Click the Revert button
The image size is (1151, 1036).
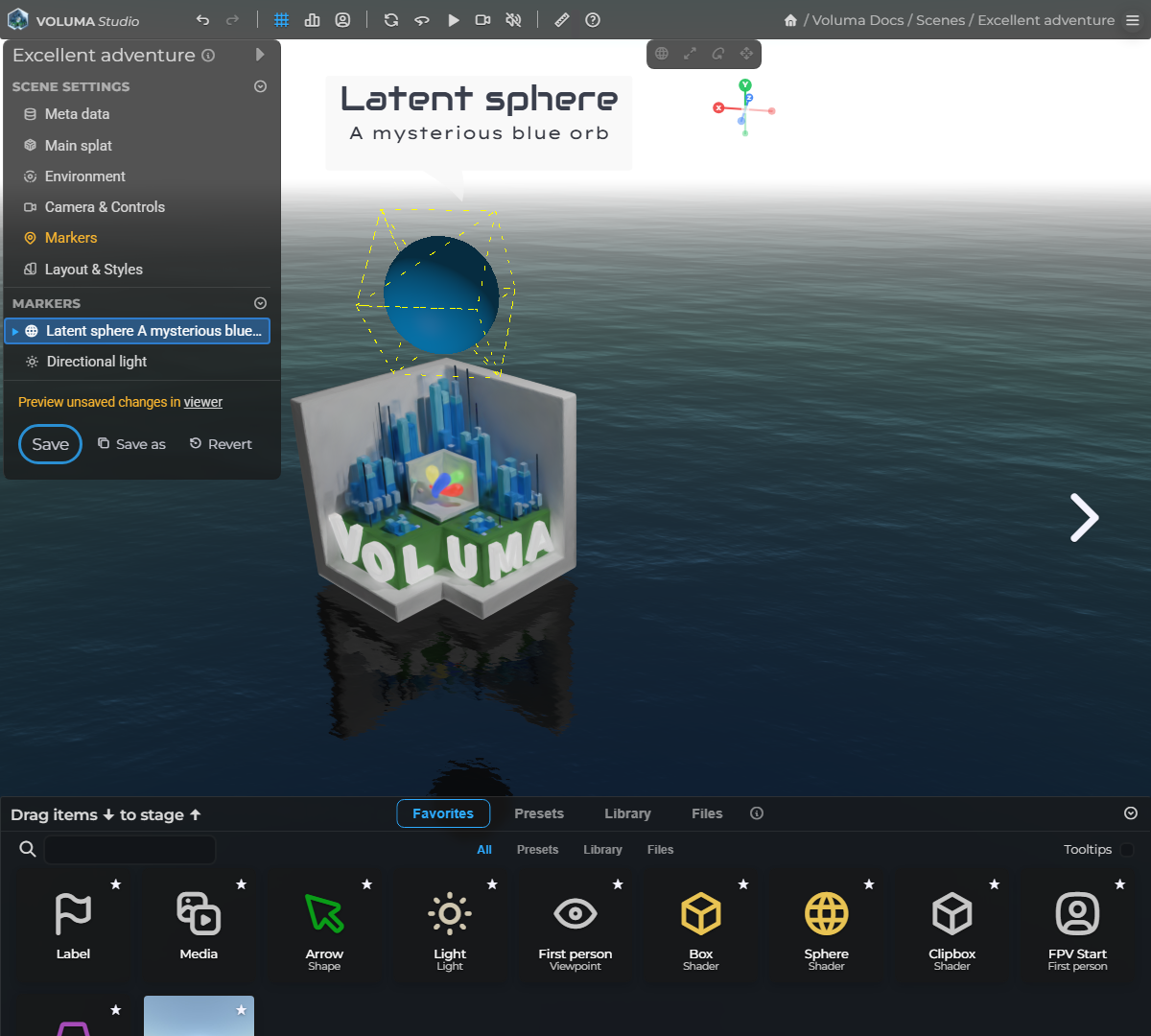tap(221, 444)
